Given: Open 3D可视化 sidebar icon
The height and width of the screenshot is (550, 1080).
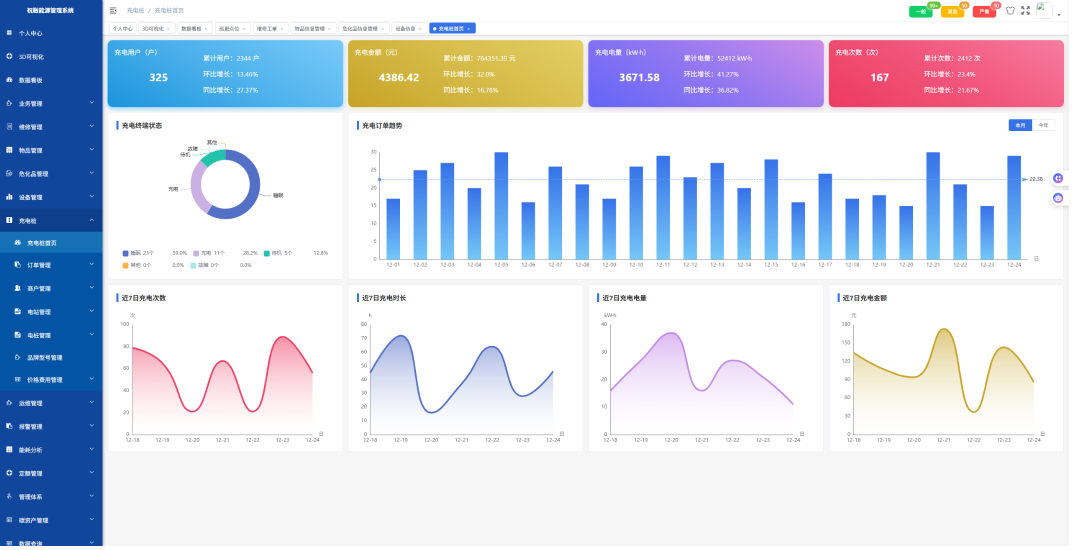Looking at the screenshot, I should (9, 56).
